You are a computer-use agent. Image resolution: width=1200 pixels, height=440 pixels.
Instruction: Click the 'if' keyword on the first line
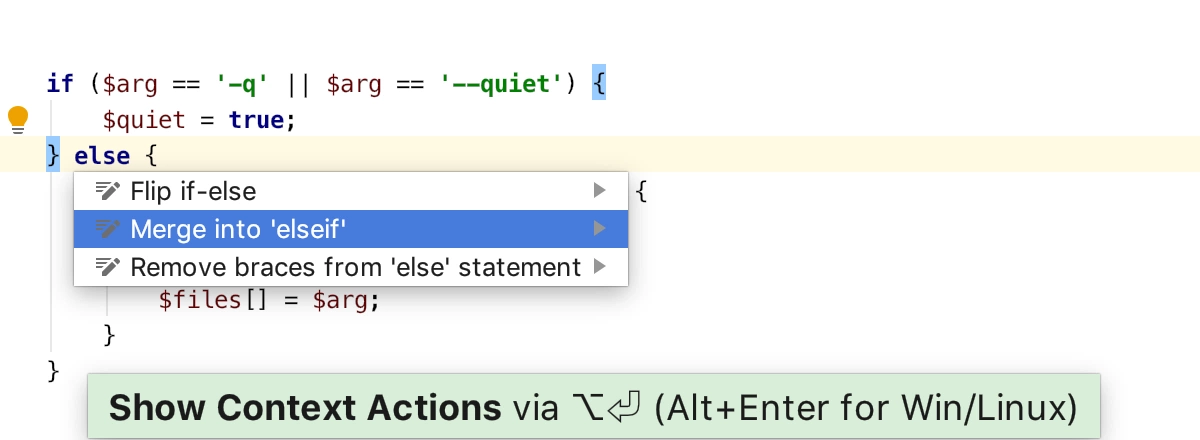pos(60,84)
